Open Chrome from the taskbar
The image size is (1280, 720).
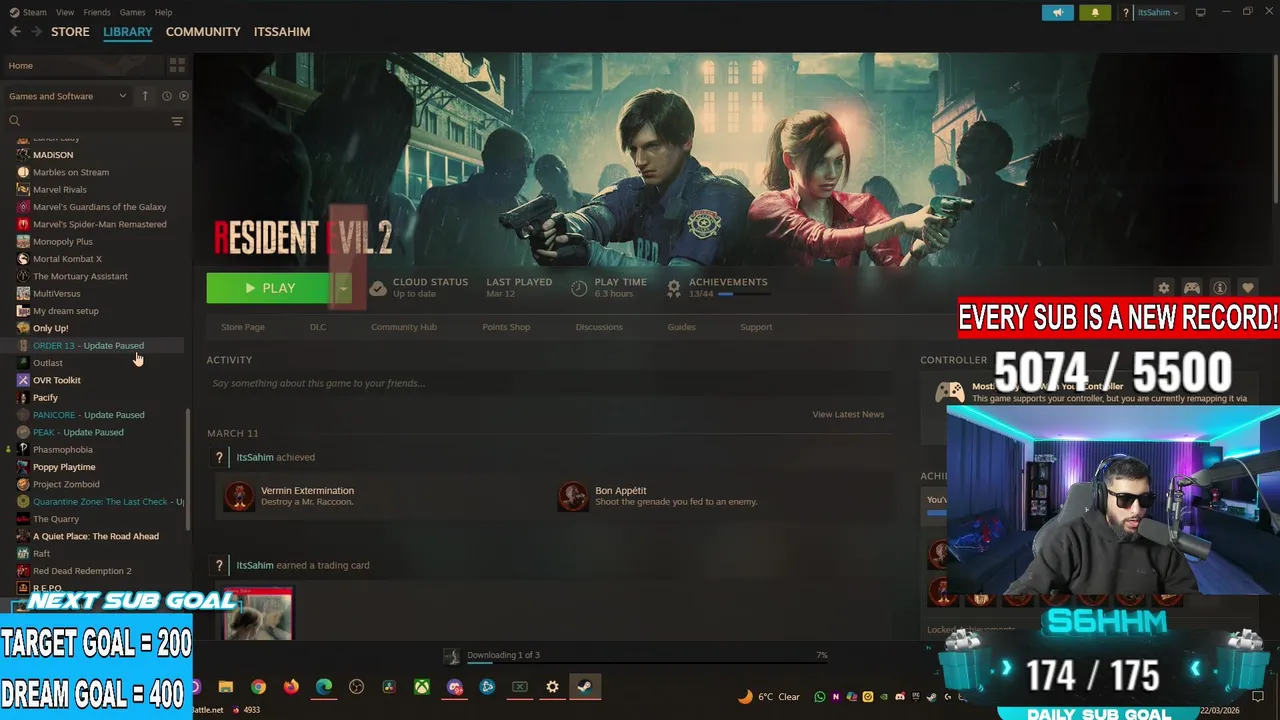[x=259, y=687]
